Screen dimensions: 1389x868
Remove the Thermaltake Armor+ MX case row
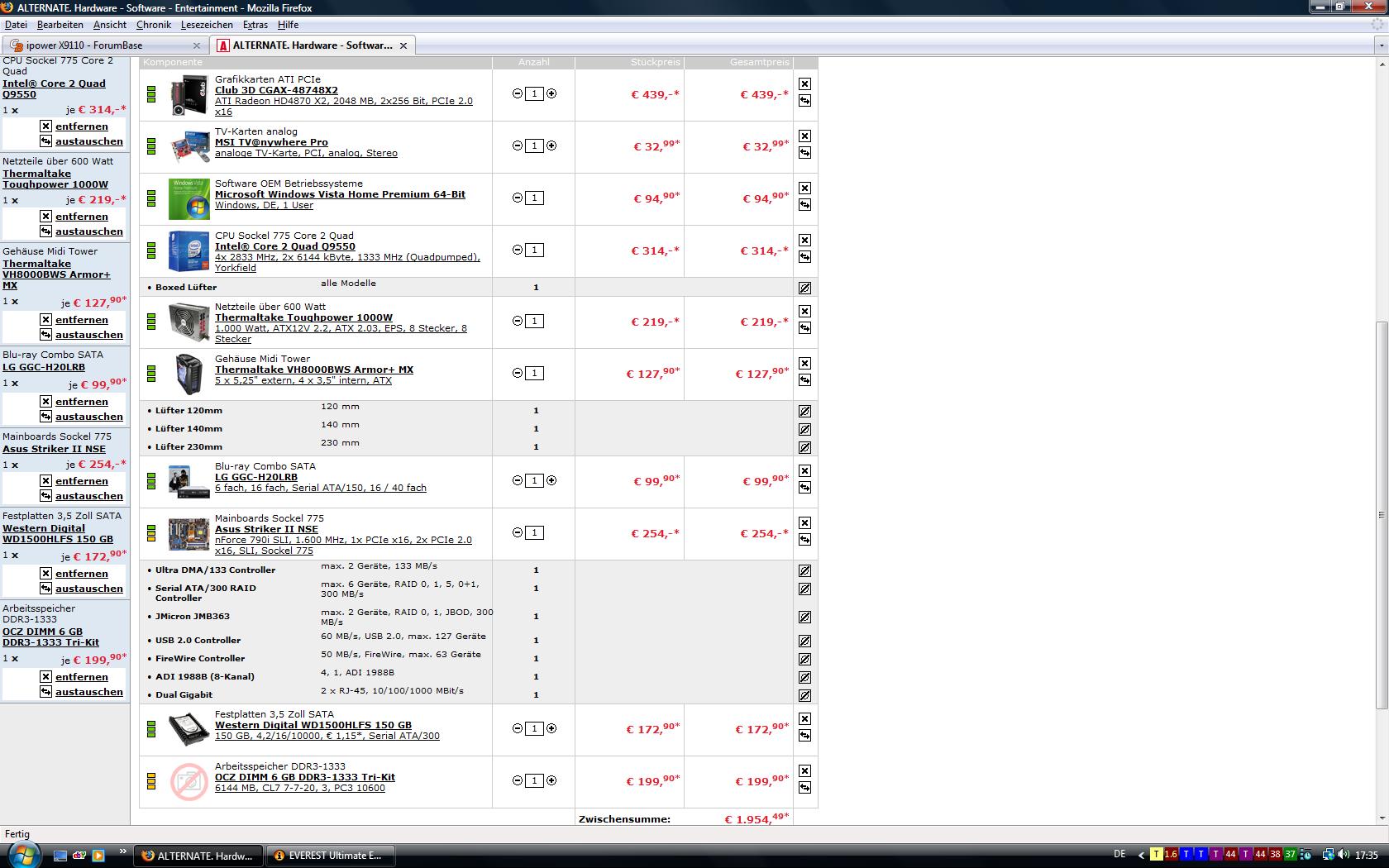click(x=804, y=364)
